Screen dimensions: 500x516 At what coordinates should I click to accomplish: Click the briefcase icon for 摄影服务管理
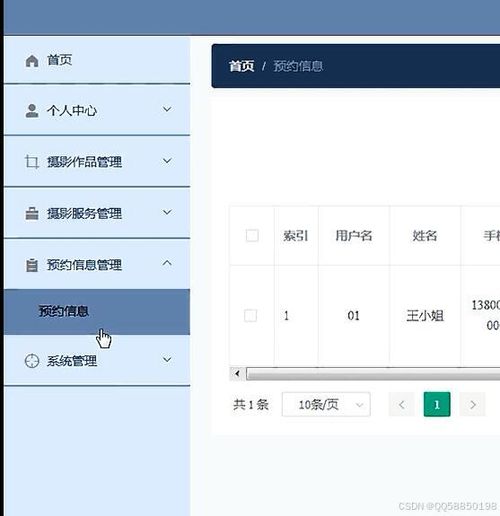point(32,214)
